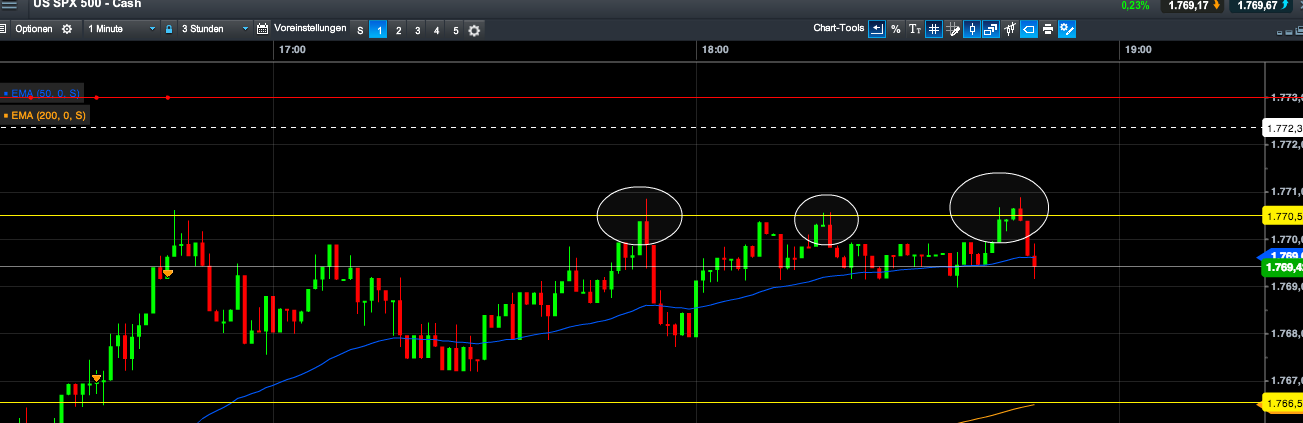The image size is (1303, 423).
Task: Click the 19:00 time axis label
Action: (1138, 49)
